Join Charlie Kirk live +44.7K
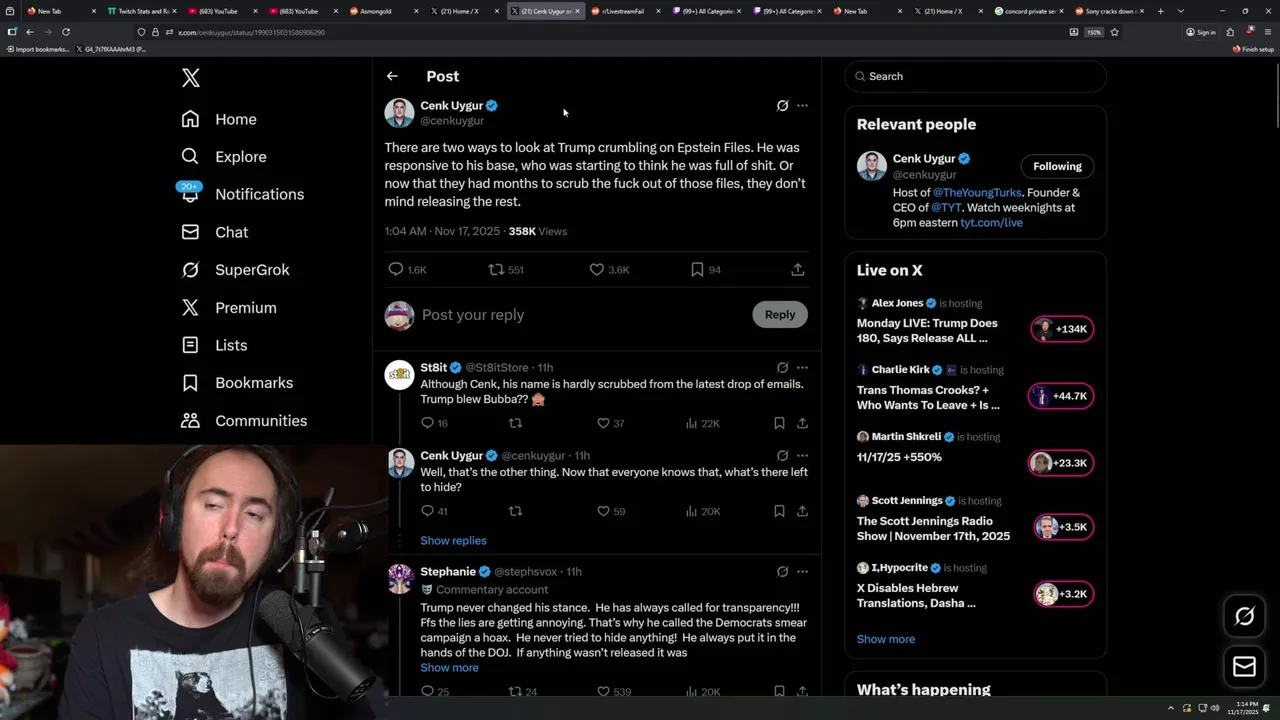The width and height of the screenshot is (1280, 720). pyautogui.click(x=1060, y=396)
